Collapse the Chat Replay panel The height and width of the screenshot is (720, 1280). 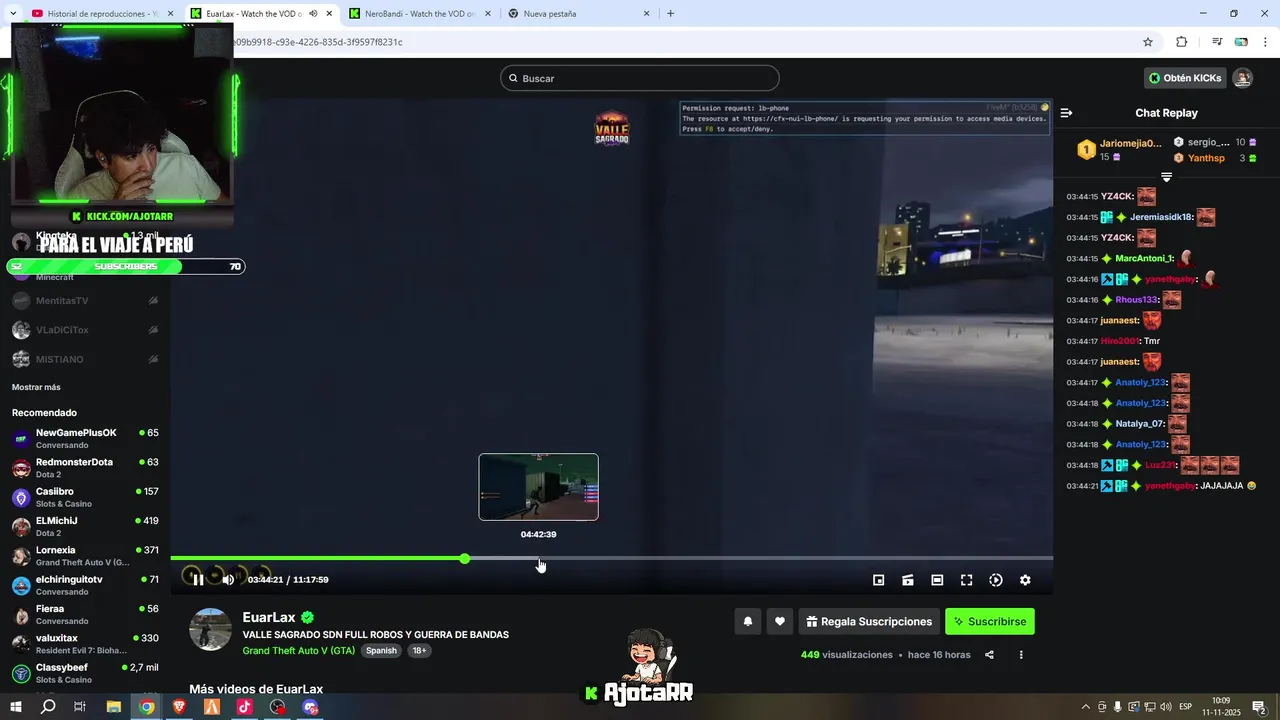pyautogui.click(x=1066, y=113)
